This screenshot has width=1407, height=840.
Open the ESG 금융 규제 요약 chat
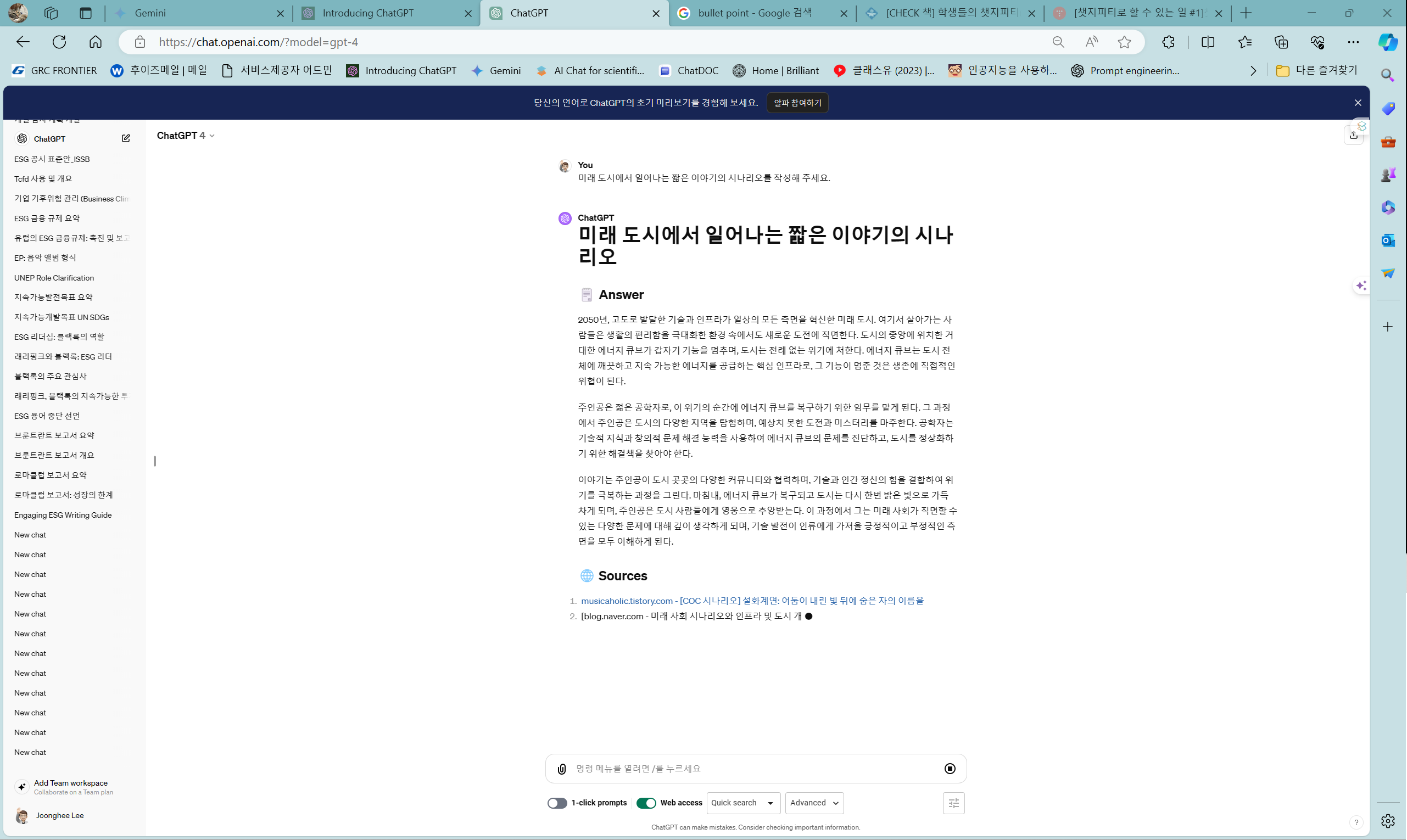click(x=47, y=219)
